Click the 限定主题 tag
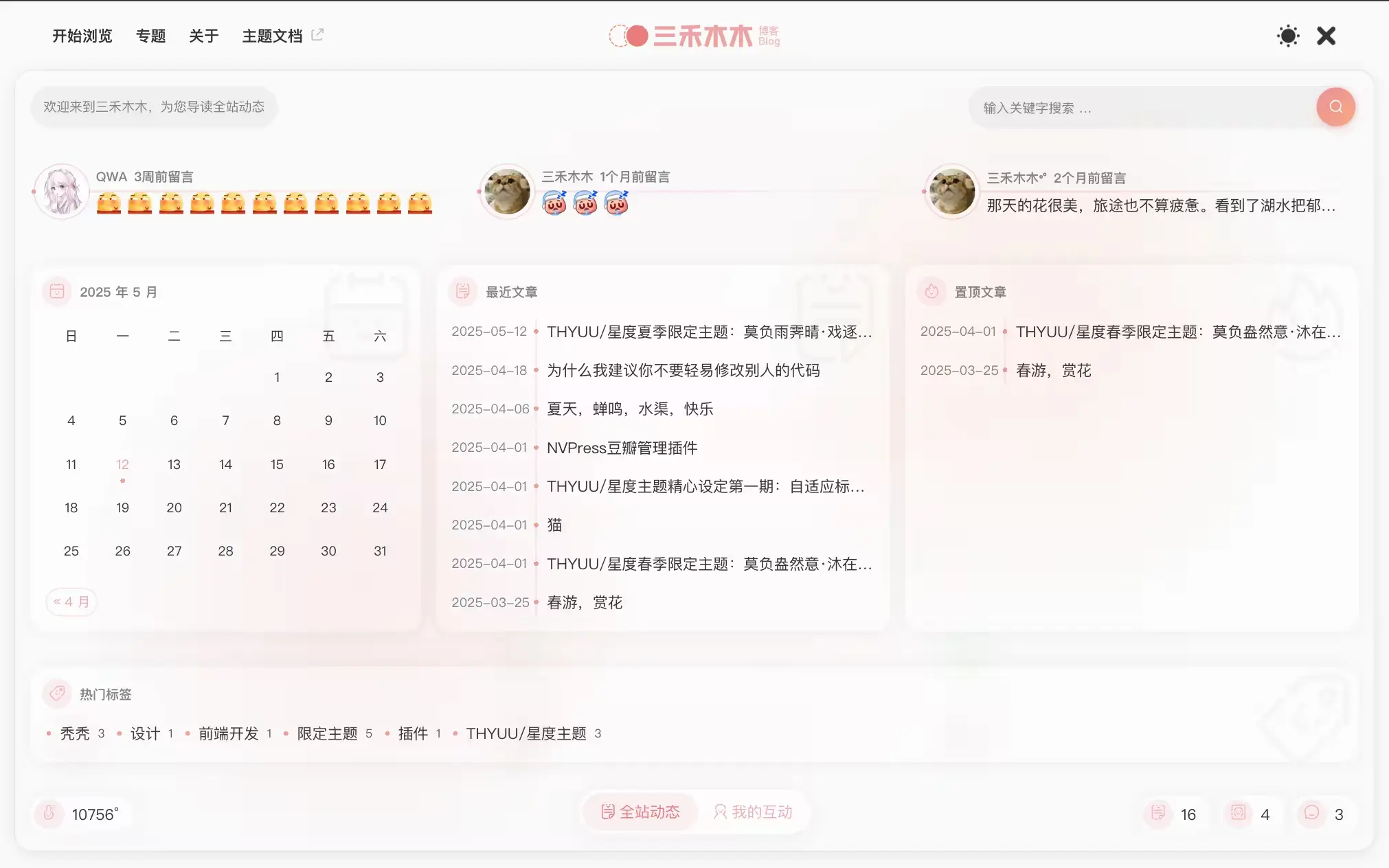Screen dimensions: 1389x868 coord(327,733)
